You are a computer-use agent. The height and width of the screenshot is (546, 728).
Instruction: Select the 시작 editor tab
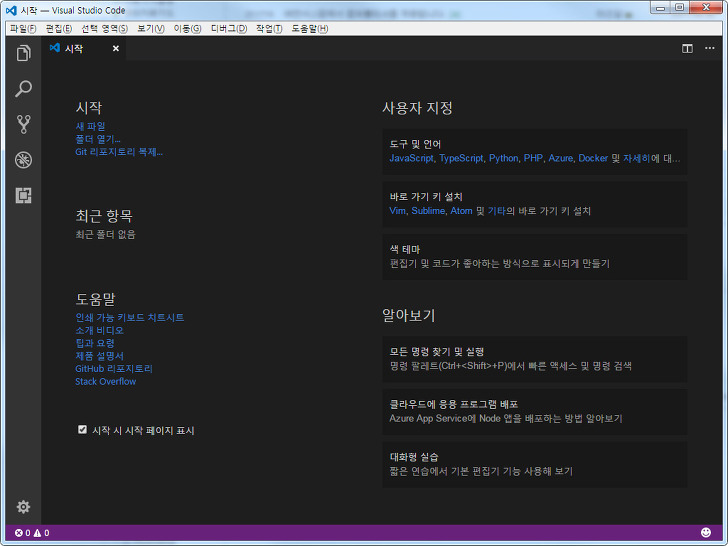[x=84, y=48]
